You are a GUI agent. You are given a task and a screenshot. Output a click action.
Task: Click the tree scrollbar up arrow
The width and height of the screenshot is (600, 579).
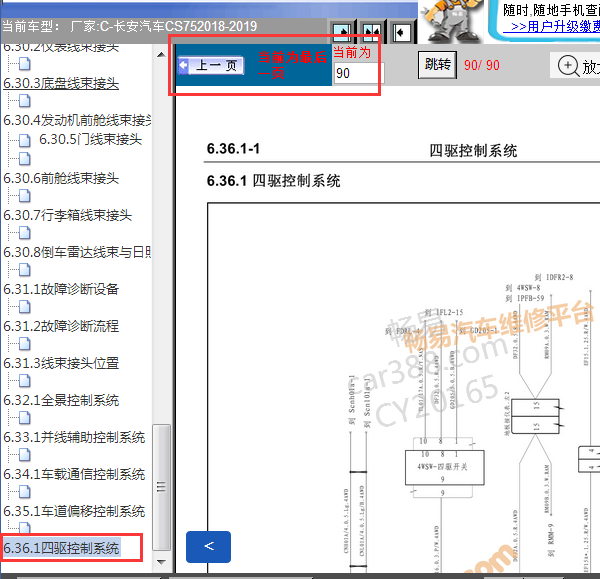point(161,55)
